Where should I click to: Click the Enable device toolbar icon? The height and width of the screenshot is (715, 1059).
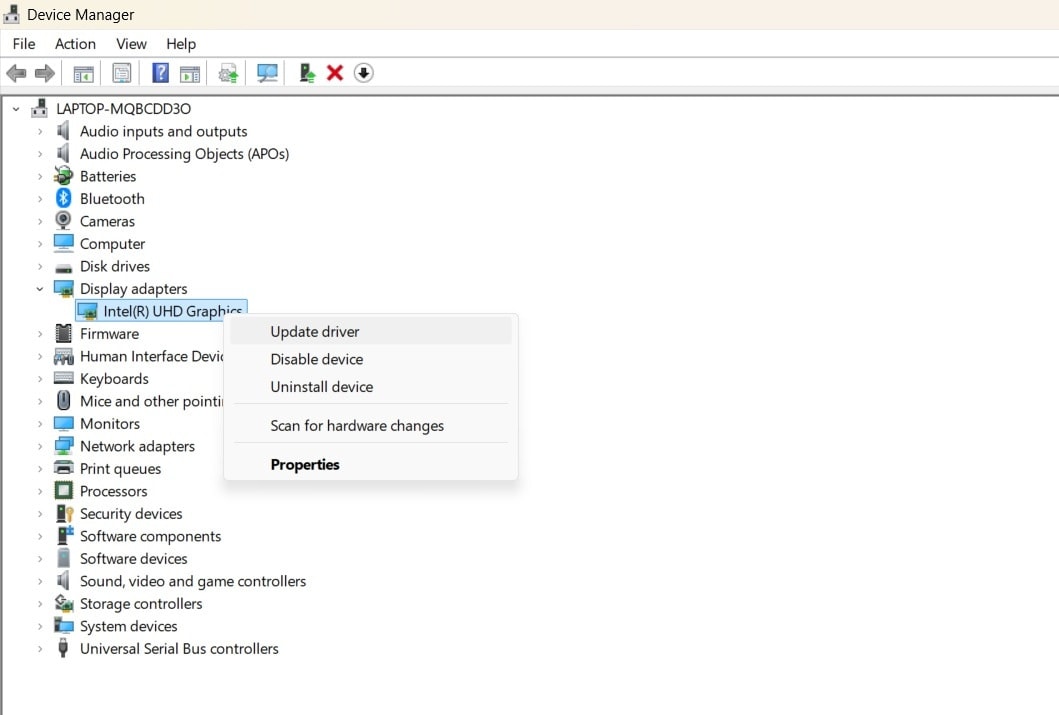tap(307, 73)
